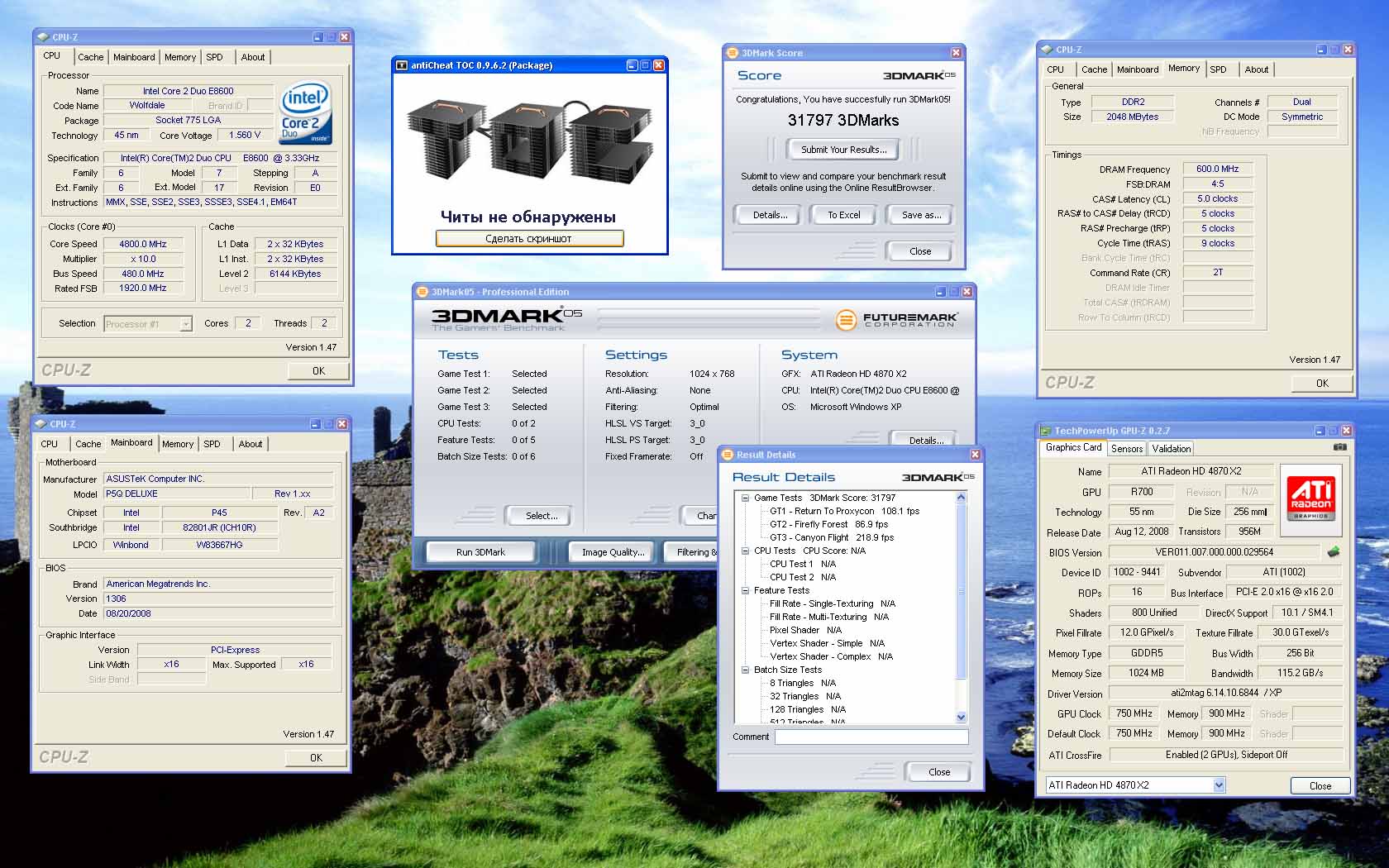
Task: Open the ATI Radeon HD 4870 X2 GPU dropdown
Action: [1219, 785]
